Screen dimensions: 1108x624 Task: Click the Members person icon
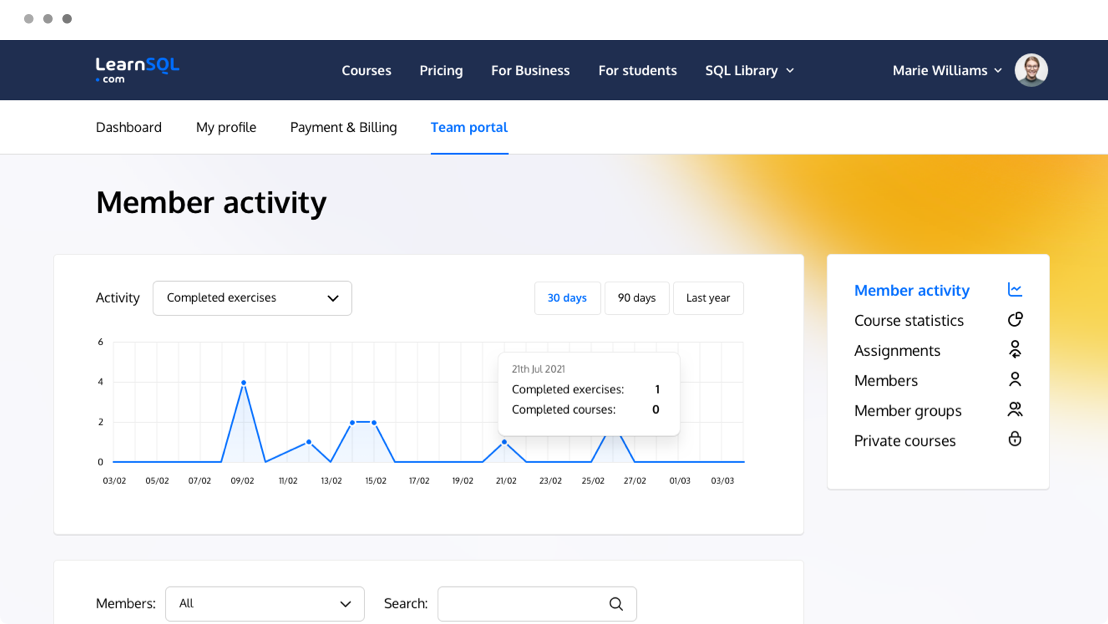click(x=1015, y=380)
